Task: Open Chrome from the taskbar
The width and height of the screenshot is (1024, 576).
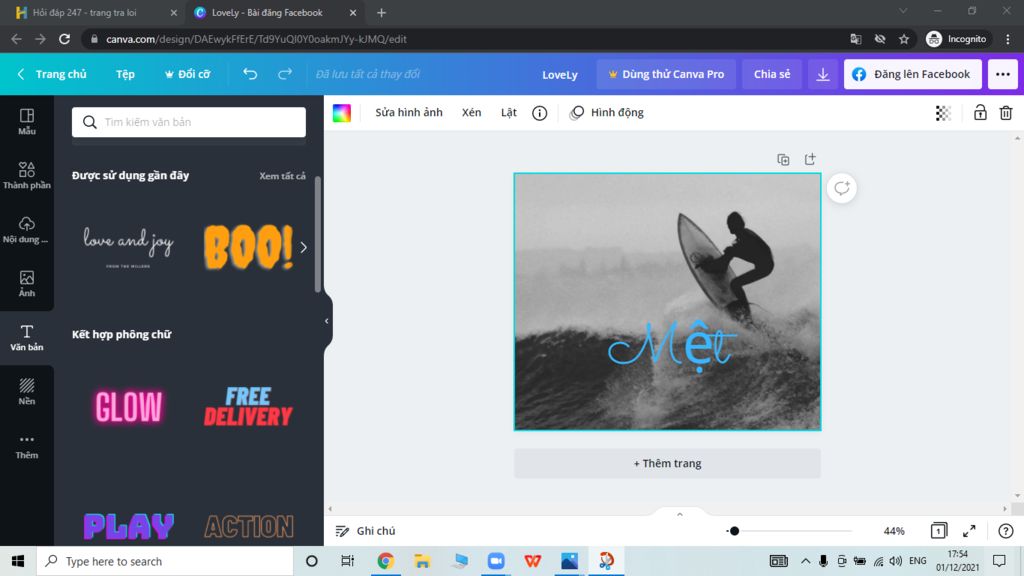Action: pos(385,561)
